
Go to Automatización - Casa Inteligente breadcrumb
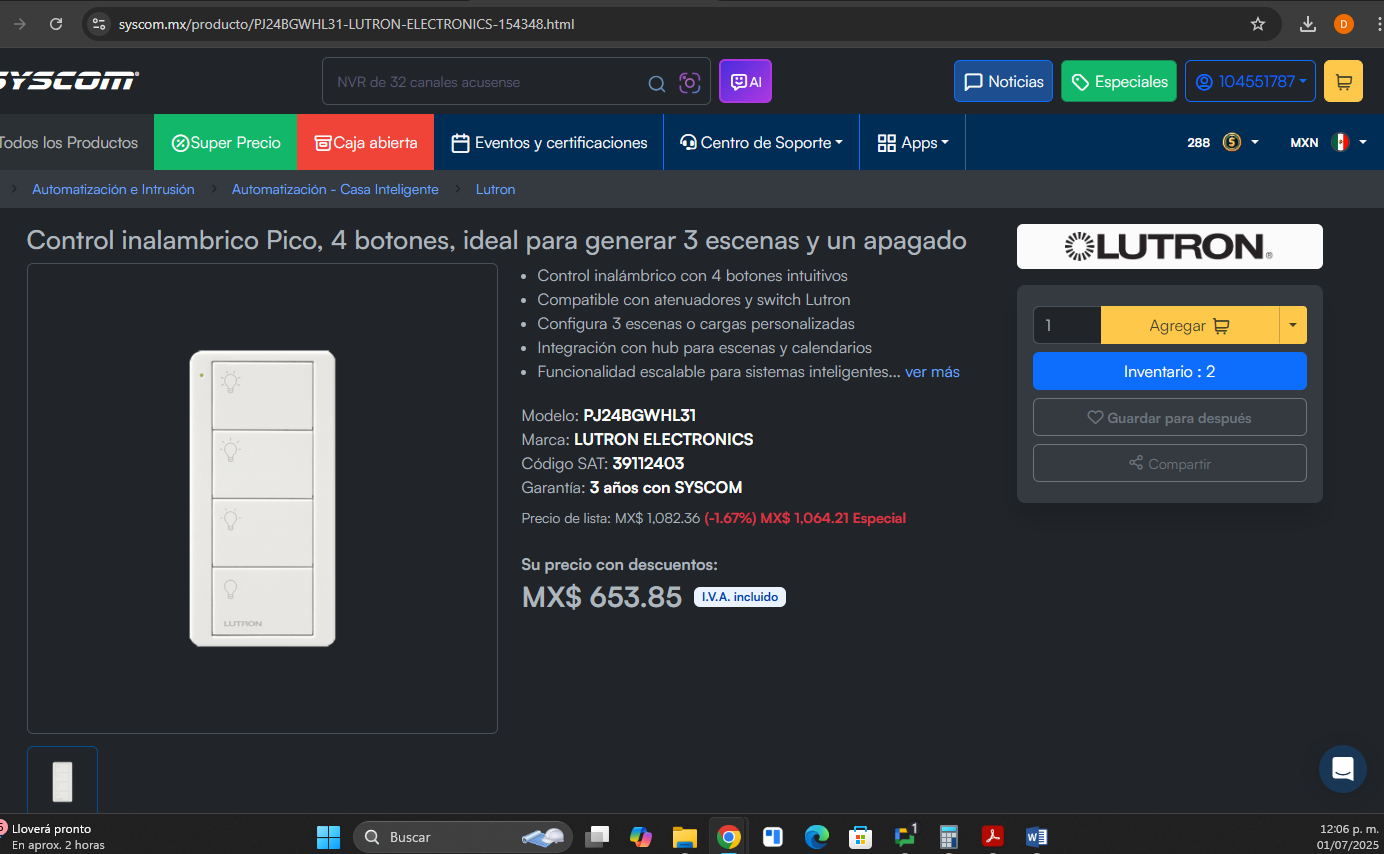pos(335,189)
